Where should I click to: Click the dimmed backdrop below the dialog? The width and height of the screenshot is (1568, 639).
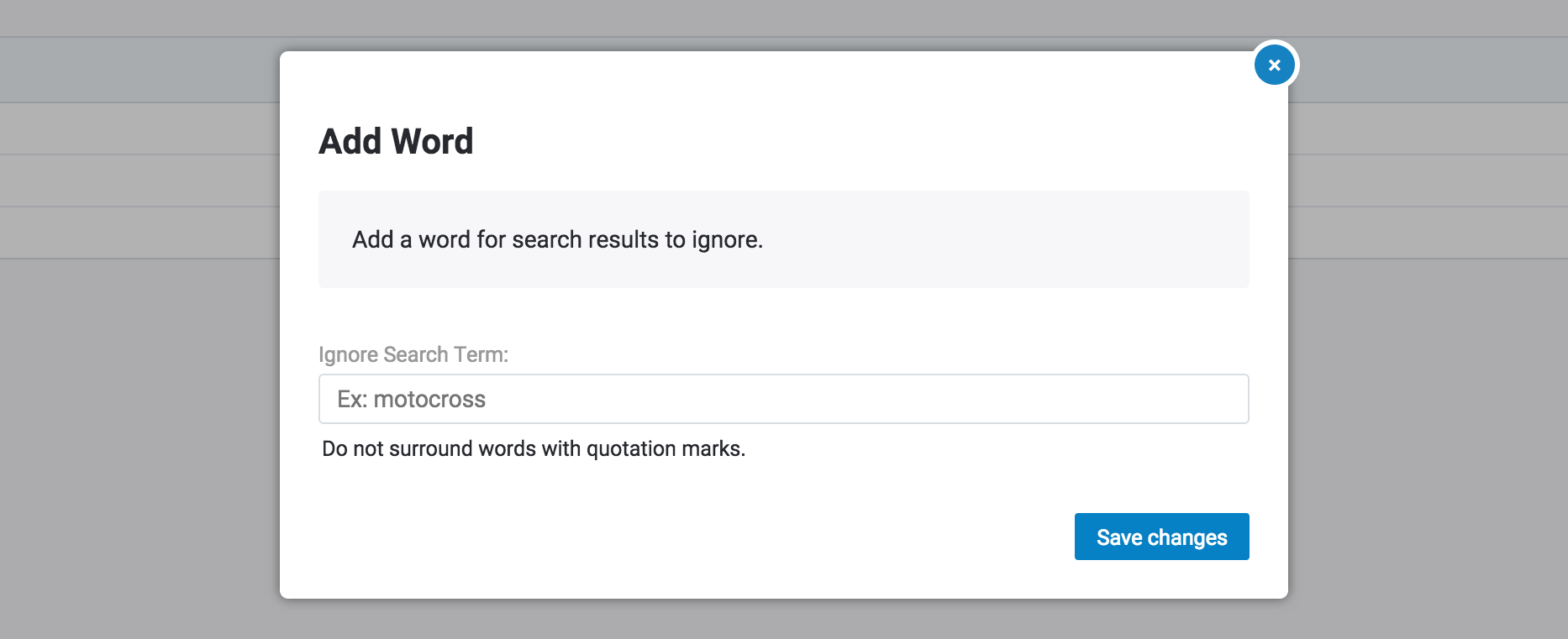point(783,620)
